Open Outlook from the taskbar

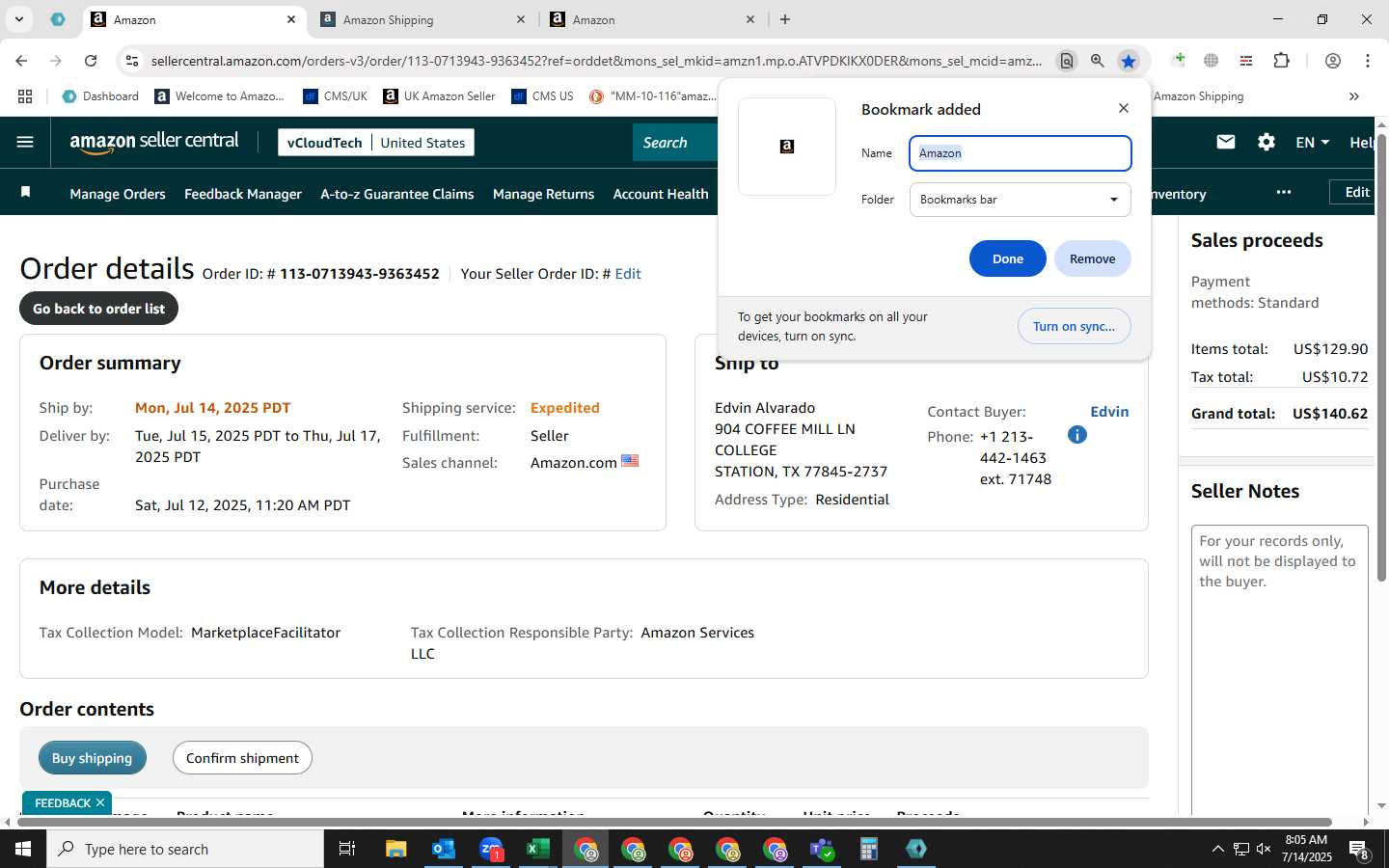(x=444, y=849)
